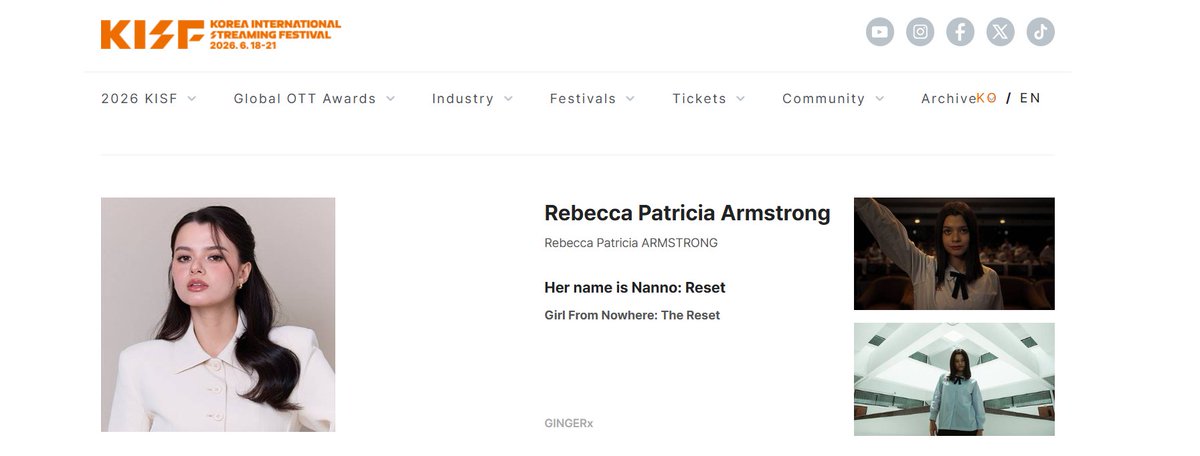Click the KISF Korea International Streaming Festival logo
The height and width of the screenshot is (456, 1200).
(x=221, y=34)
